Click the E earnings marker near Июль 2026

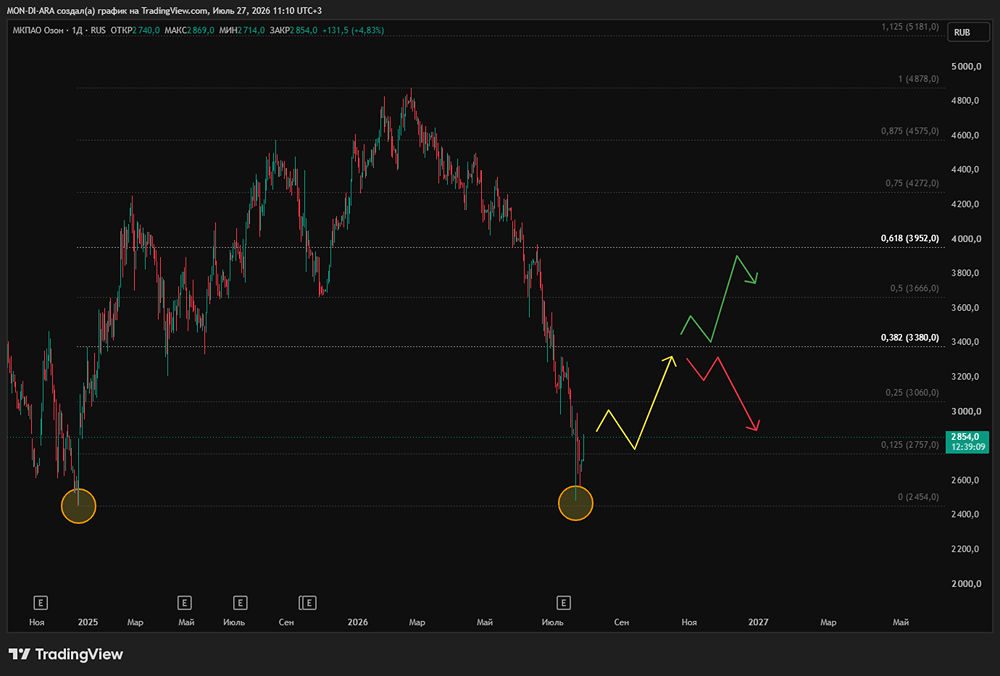(563, 603)
